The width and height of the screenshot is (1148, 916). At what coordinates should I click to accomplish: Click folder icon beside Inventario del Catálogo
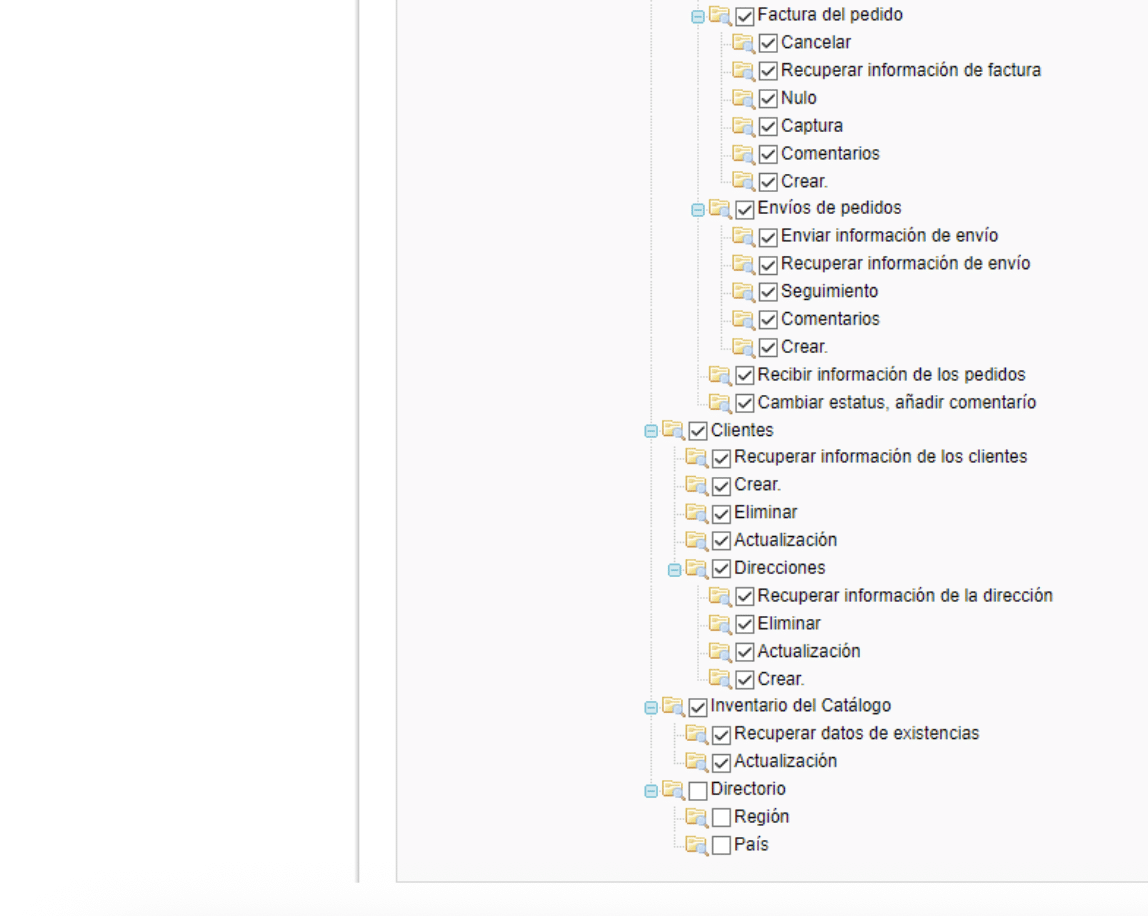click(673, 707)
